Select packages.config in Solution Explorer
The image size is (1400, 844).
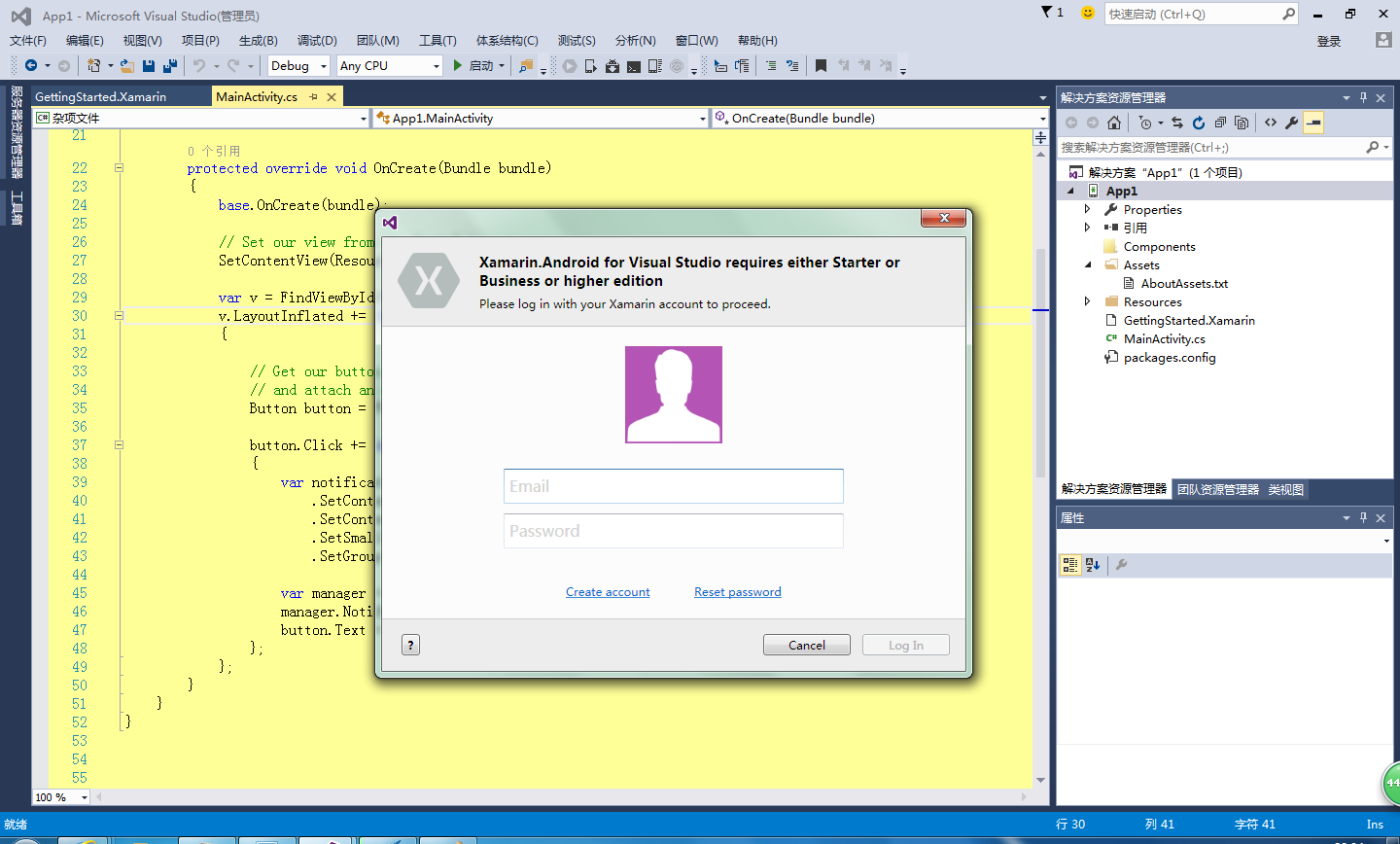pos(1170,357)
